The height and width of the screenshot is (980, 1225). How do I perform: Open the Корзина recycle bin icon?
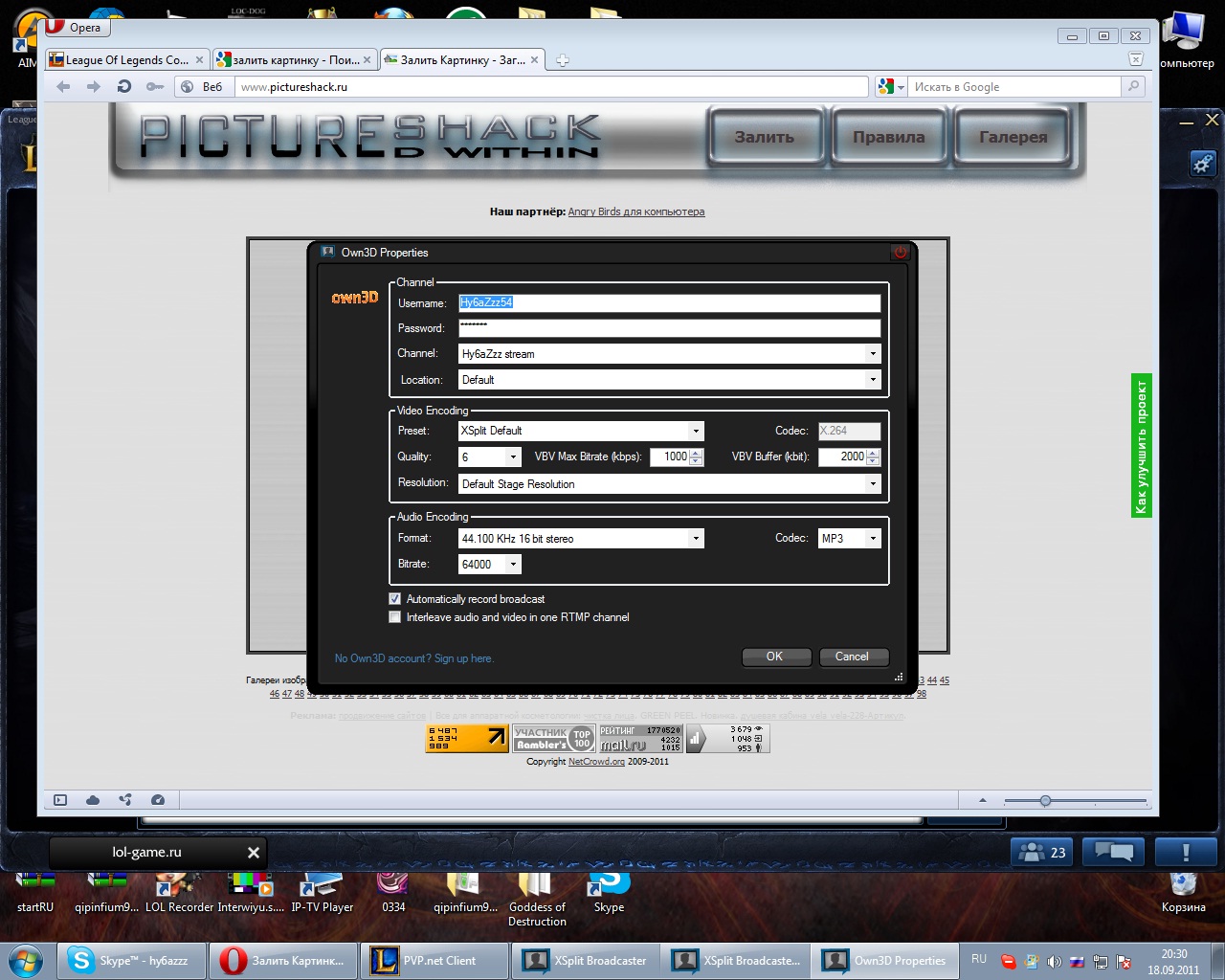pos(1184,892)
